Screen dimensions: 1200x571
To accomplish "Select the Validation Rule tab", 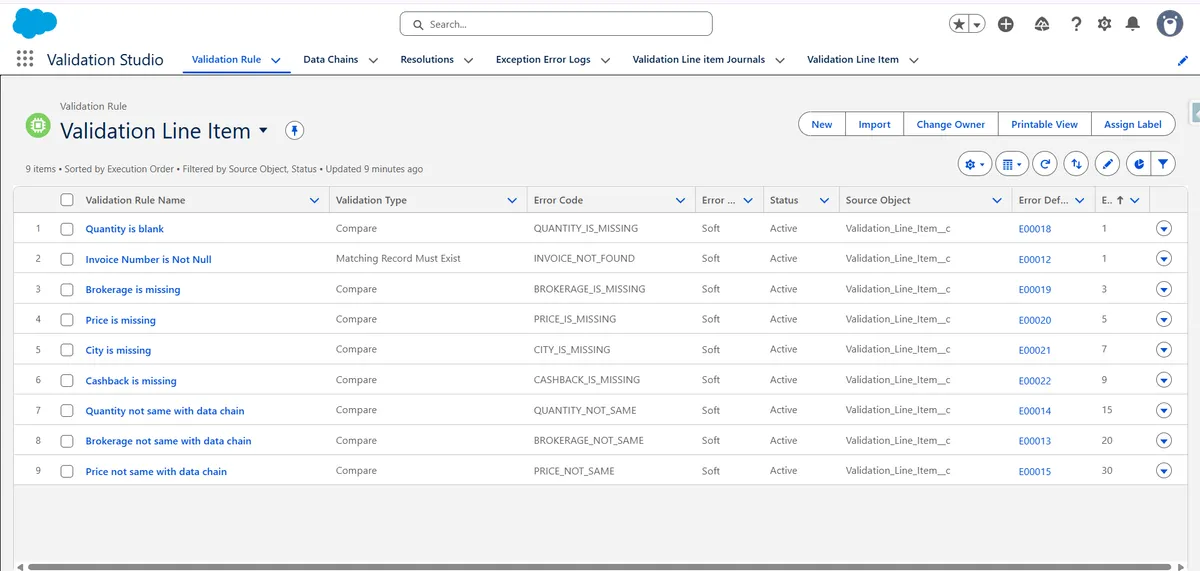I will pyautogui.click(x=226, y=60).
